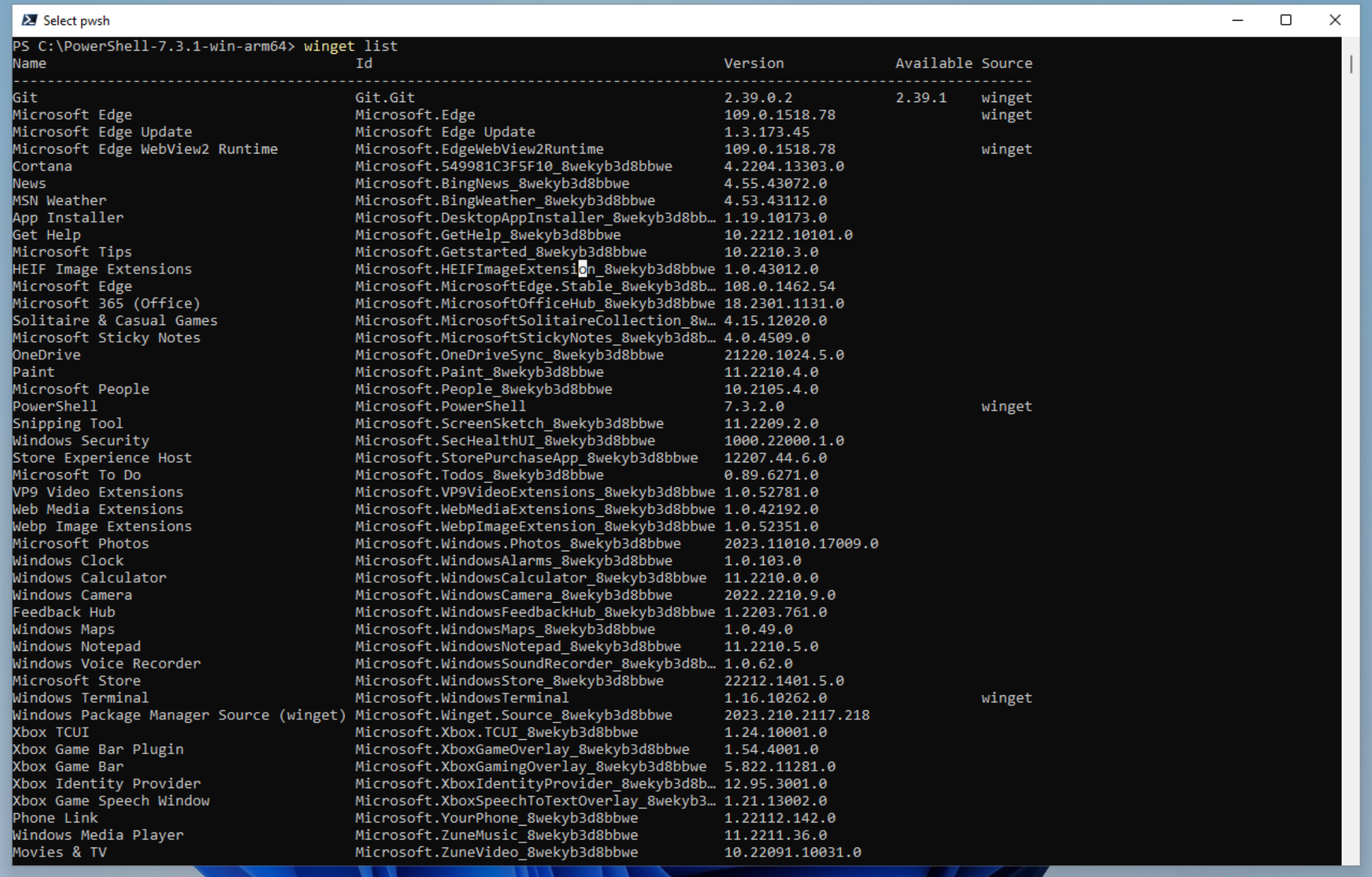The width and height of the screenshot is (1372, 877).
Task: Click 'Microsoft 365 (Office)' name
Action: click(x=107, y=303)
